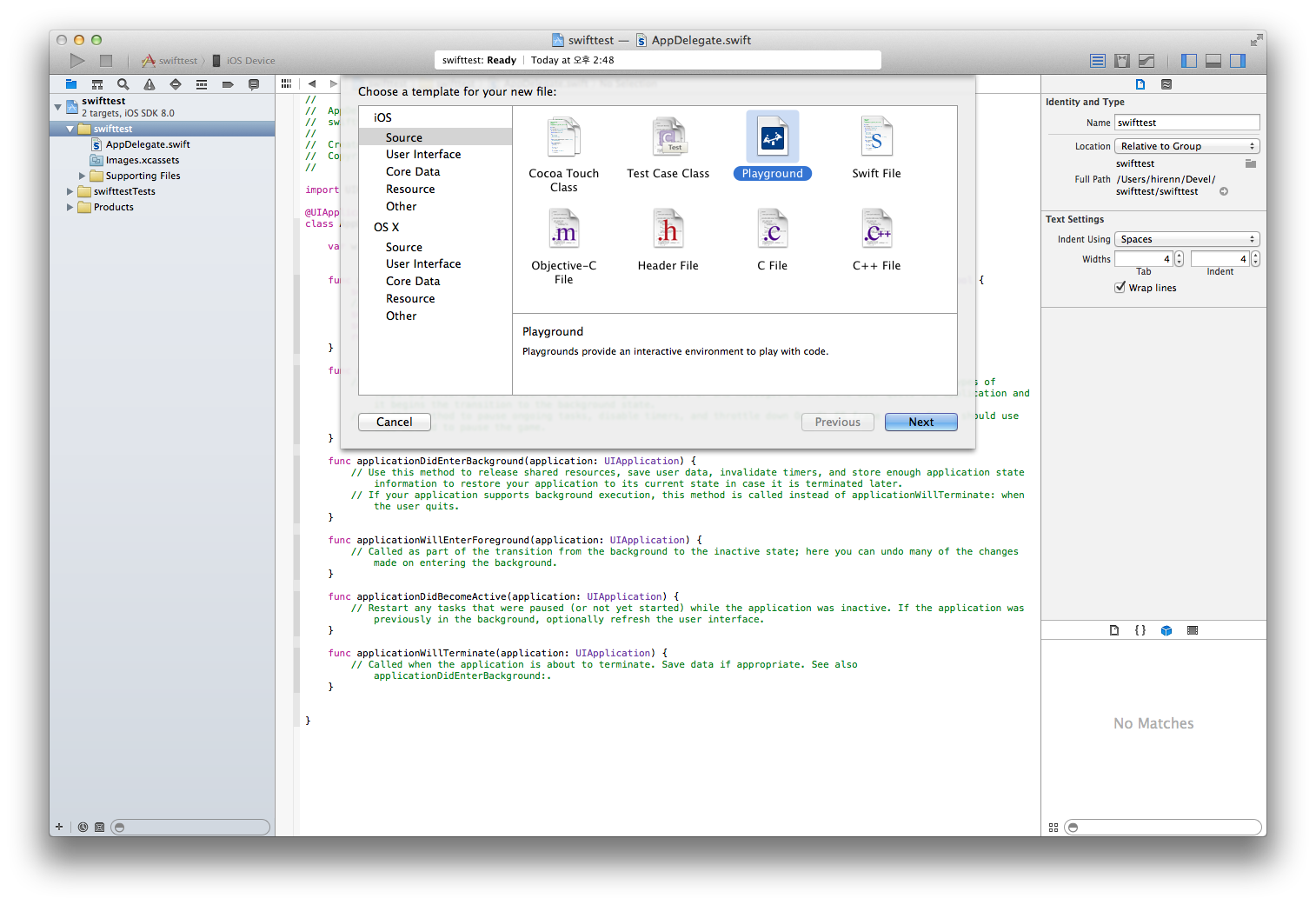This screenshot has width=1316, height=905.
Task: Open the related items editor menu
Action: click(x=286, y=83)
